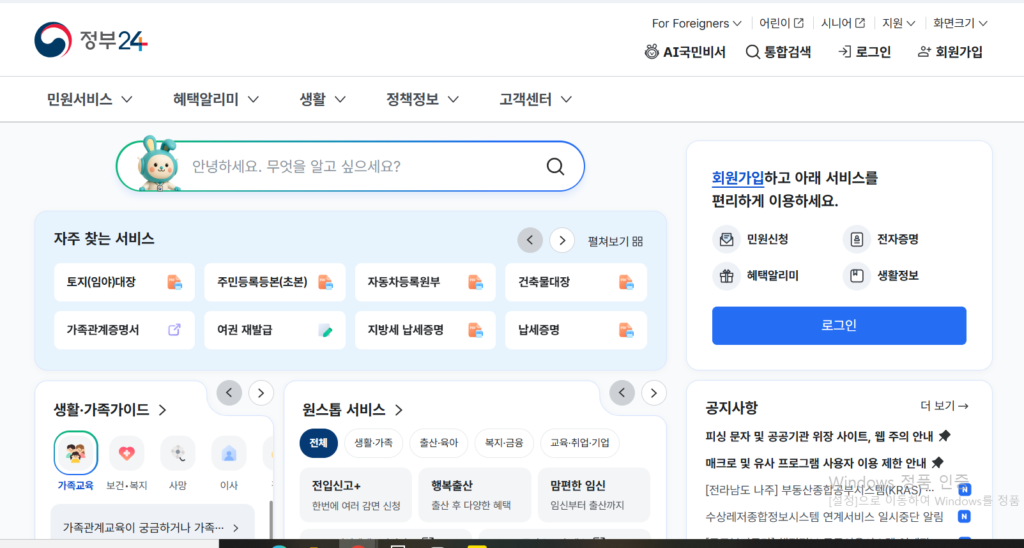Open the 생활·가족가이드 heading link

point(110,410)
